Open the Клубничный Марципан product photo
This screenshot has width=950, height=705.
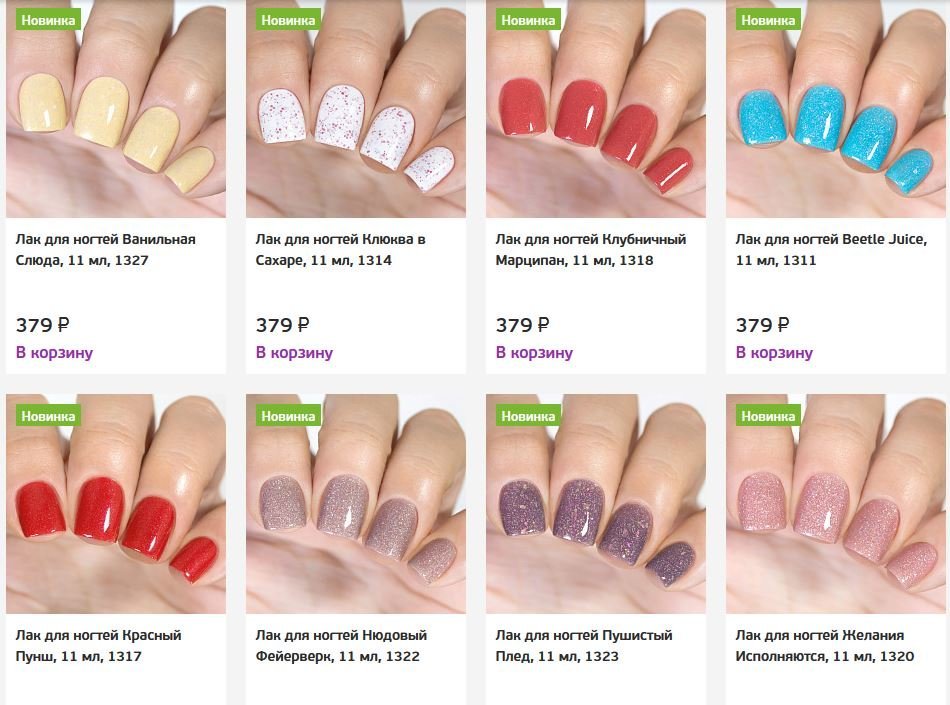(x=596, y=109)
